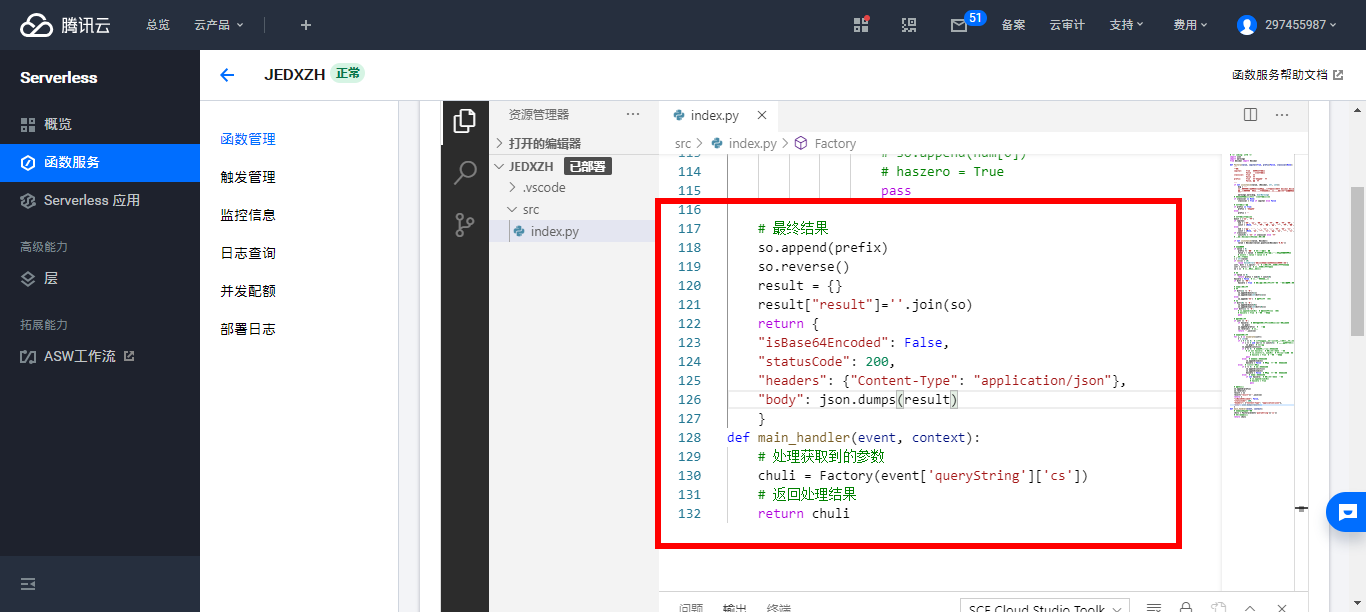Select the 函数管理 tab

point(248,139)
